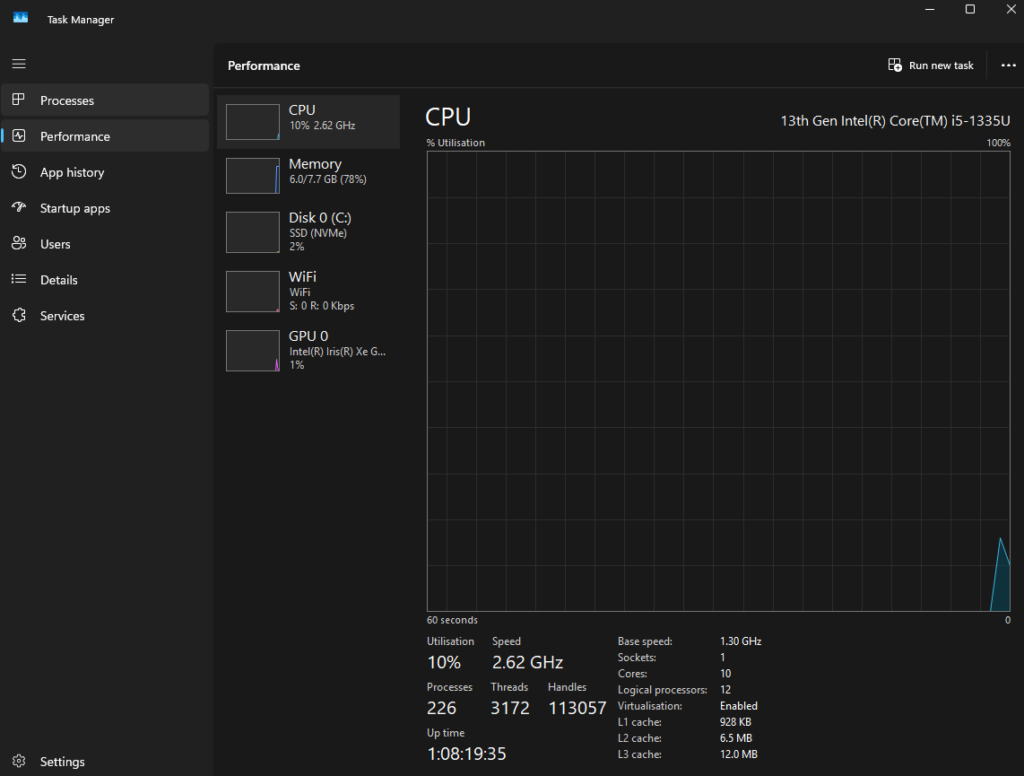
Task: Select the GPU 0 Intel Iris entry
Action: coord(308,351)
